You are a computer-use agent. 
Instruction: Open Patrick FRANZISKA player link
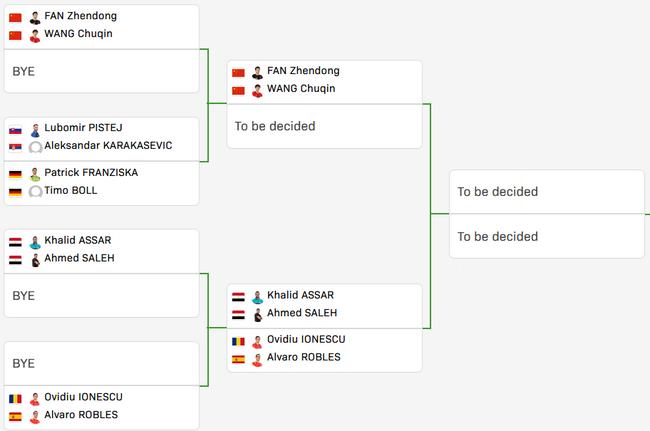[91, 172]
